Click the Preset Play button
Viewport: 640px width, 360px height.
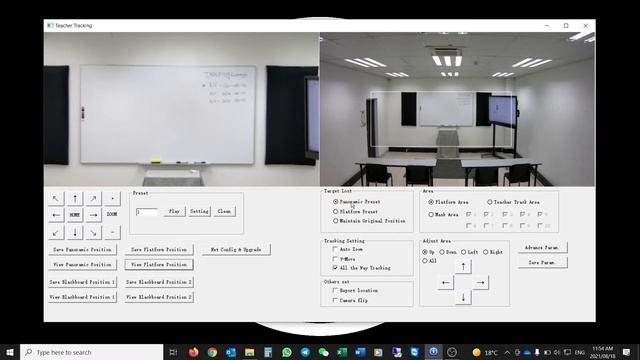(174, 211)
